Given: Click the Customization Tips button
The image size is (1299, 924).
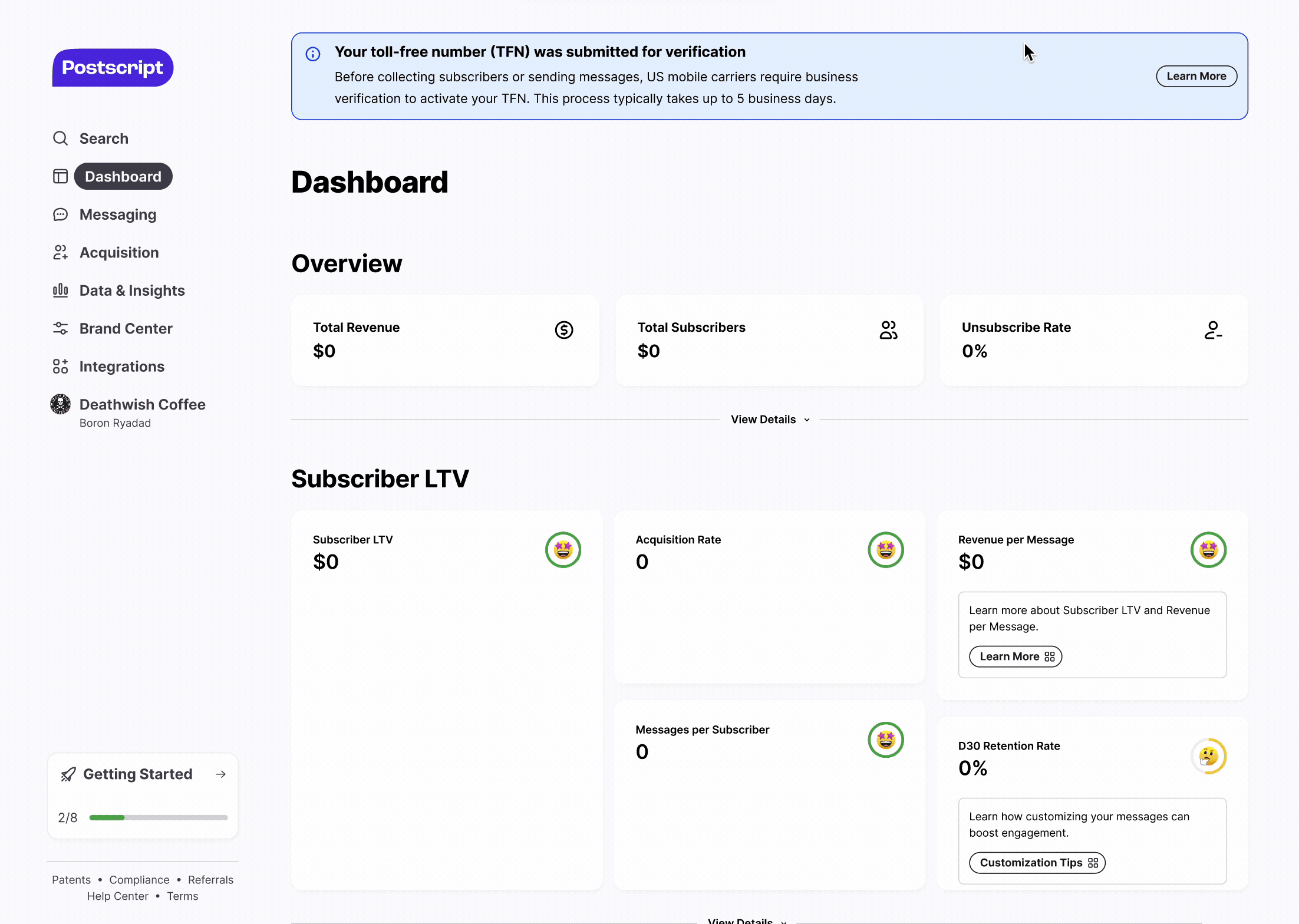Looking at the screenshot, I should point(1037,863).
